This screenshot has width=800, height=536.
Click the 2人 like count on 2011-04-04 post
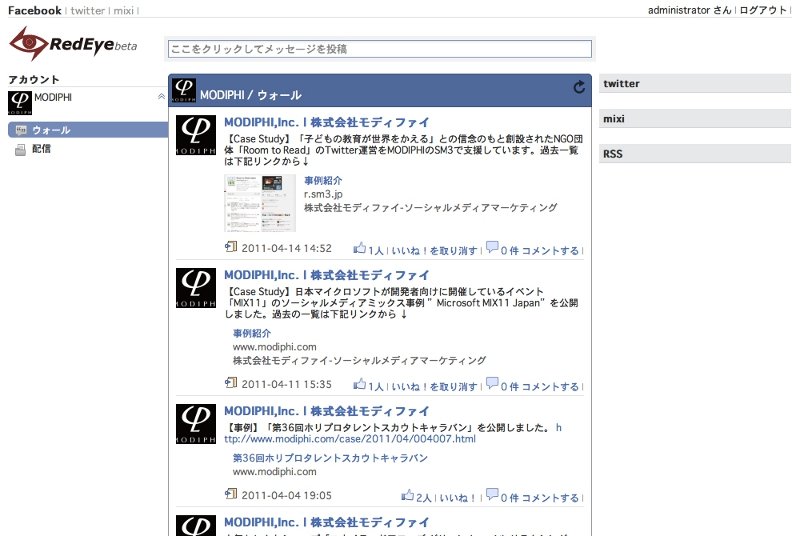(423, 498)
